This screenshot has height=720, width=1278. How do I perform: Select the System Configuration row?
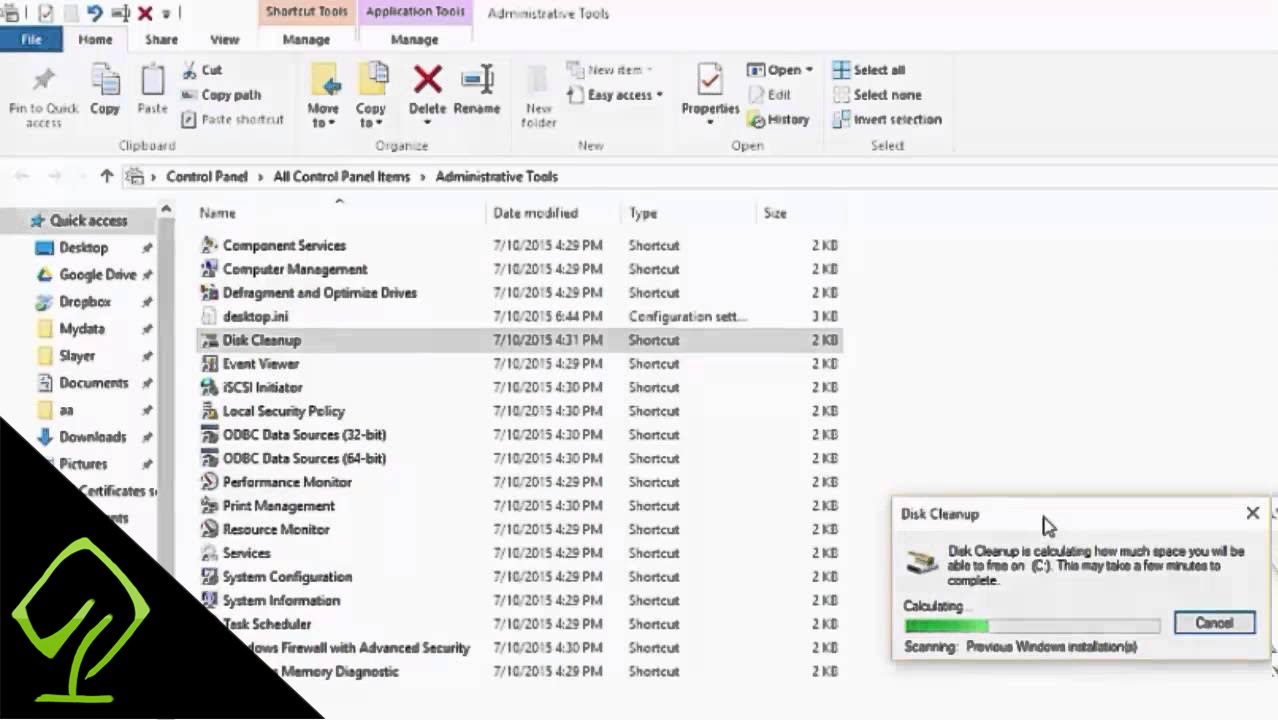(519, 577)
